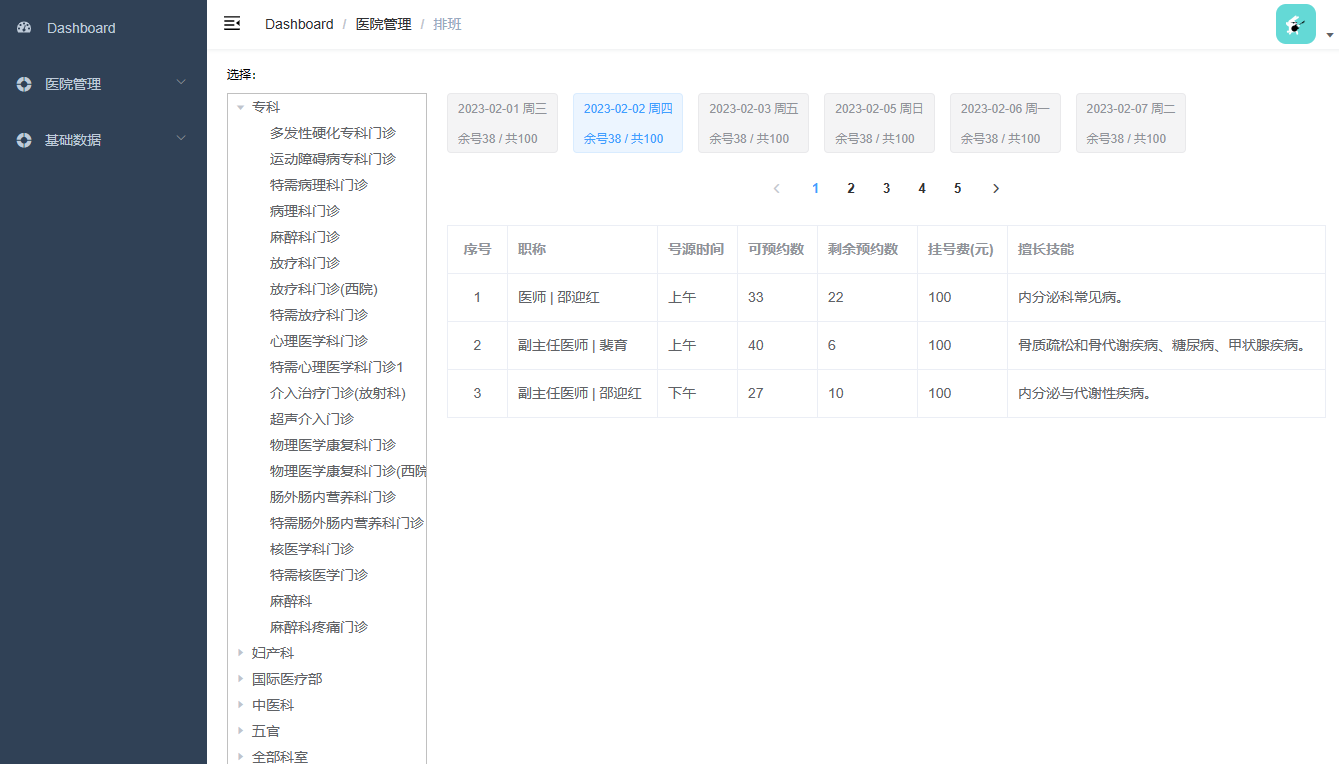Screen dimensions: 1339x764
Task: Select 超声介入门诊 tree item
Action: [x=312, y=419]
